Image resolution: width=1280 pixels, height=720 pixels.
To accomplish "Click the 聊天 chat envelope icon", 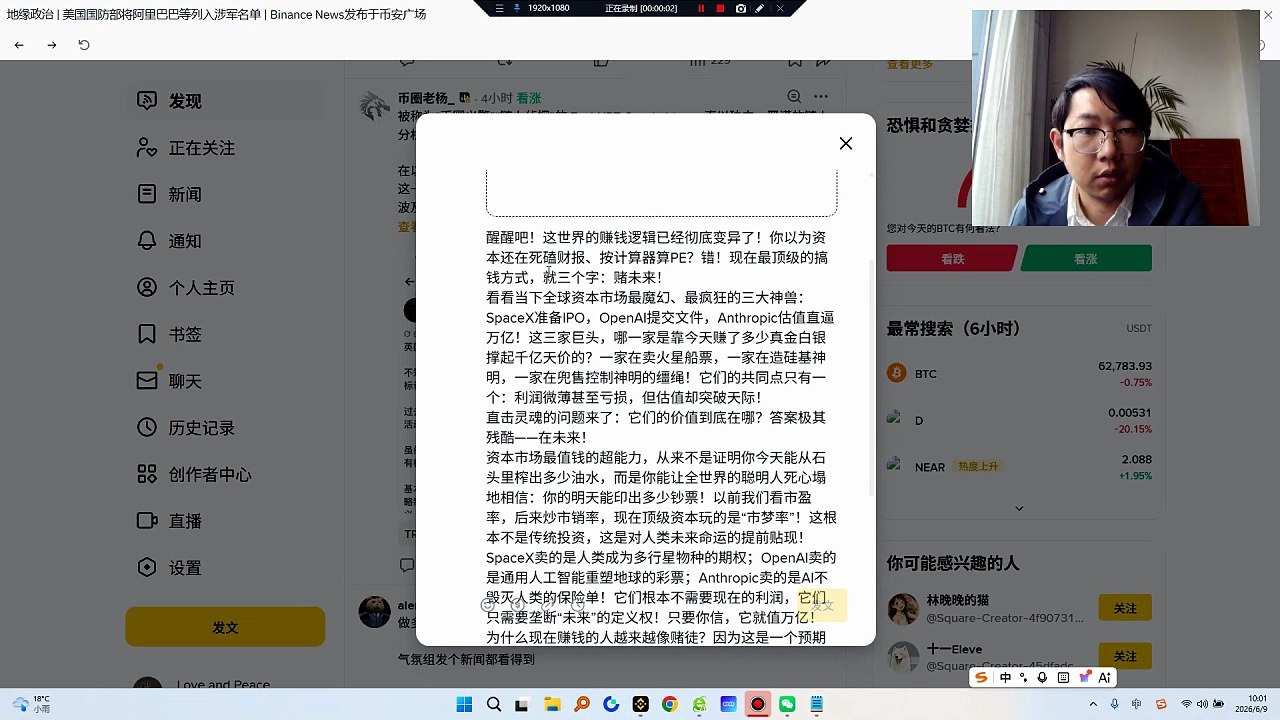I will (147, 380).
